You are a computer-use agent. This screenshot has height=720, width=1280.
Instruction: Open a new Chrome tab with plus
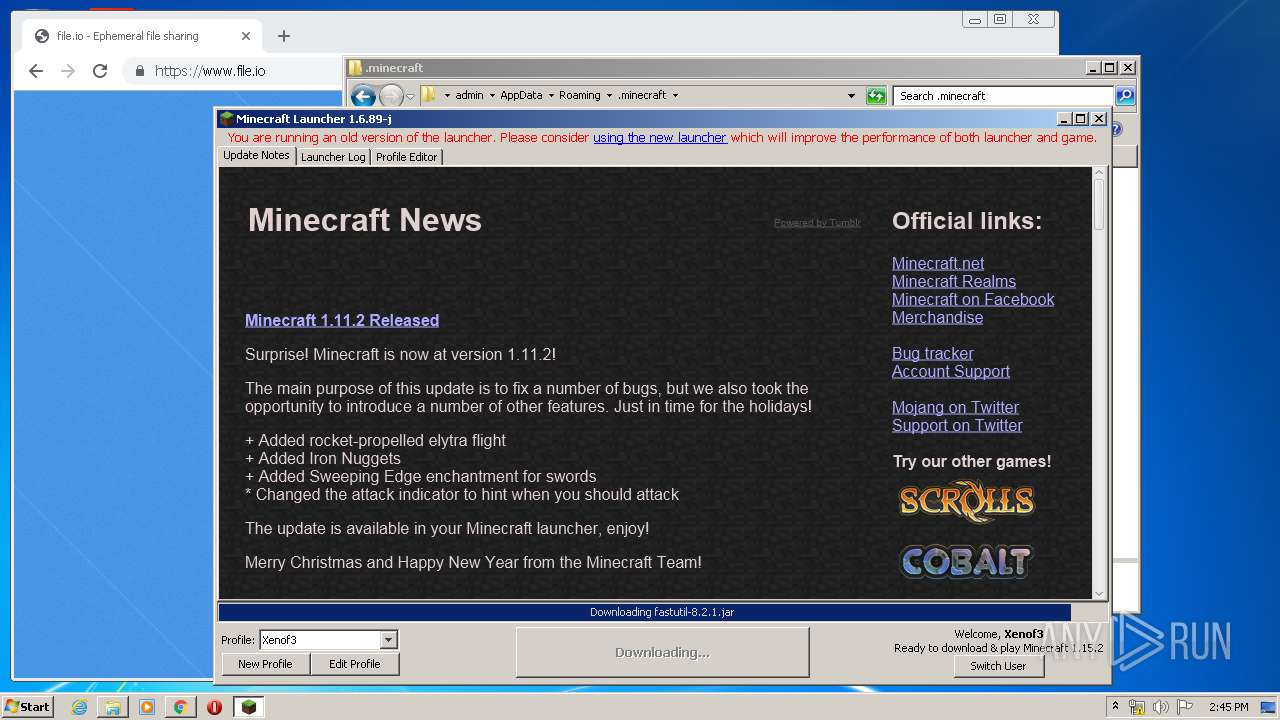(x=284, y=36)
